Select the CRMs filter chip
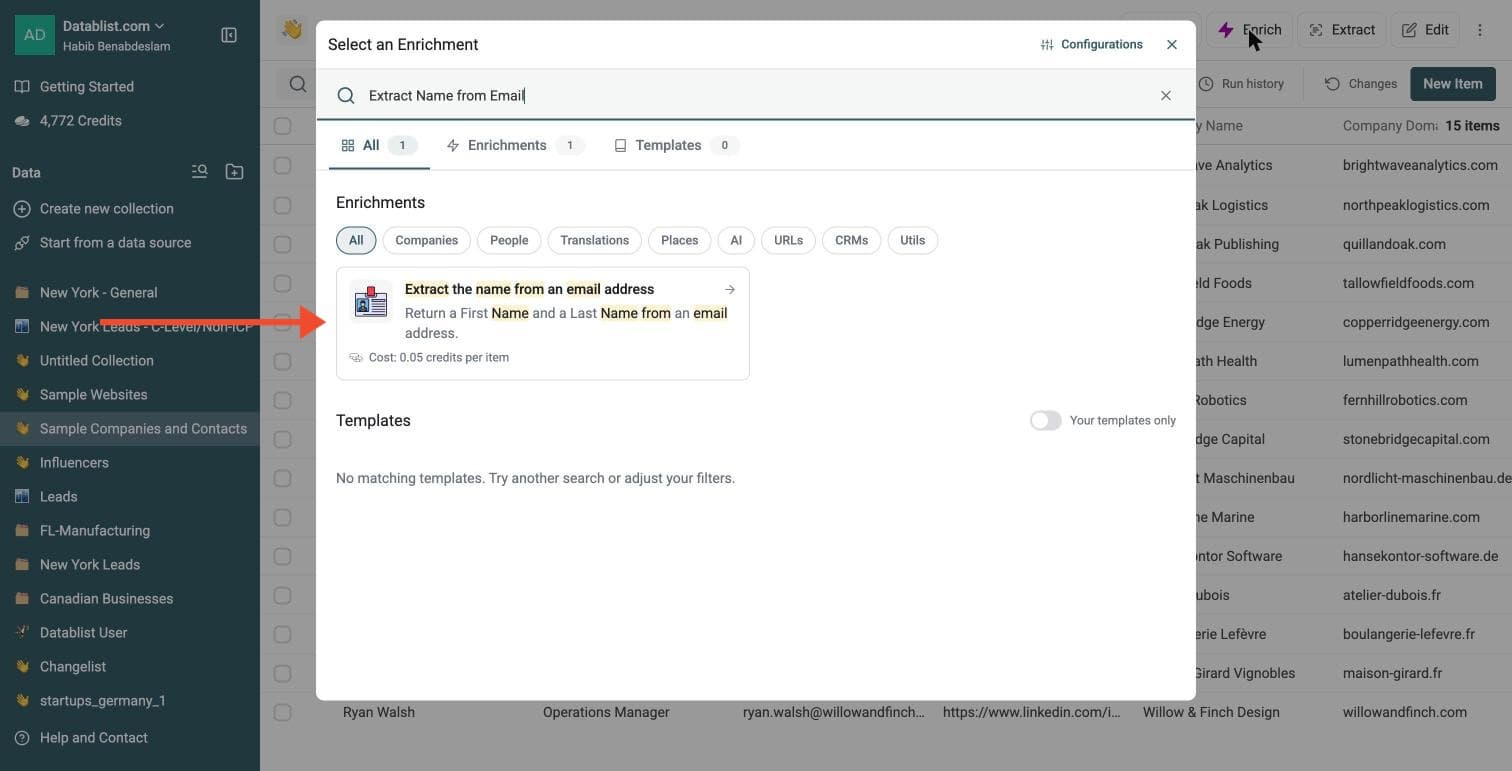This screenshot has width=1512, height=771. [852, 240]
